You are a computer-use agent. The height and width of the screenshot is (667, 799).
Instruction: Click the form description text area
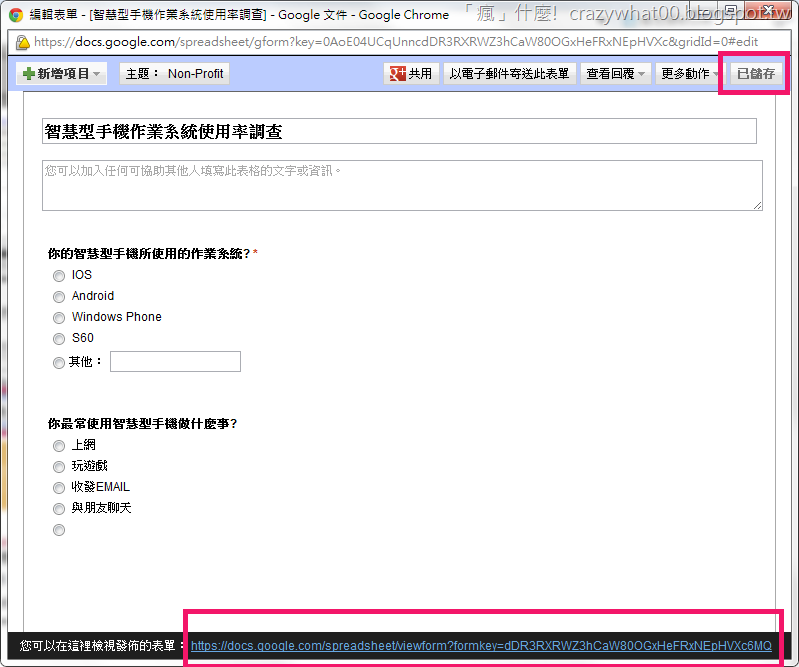pos(402,185)
